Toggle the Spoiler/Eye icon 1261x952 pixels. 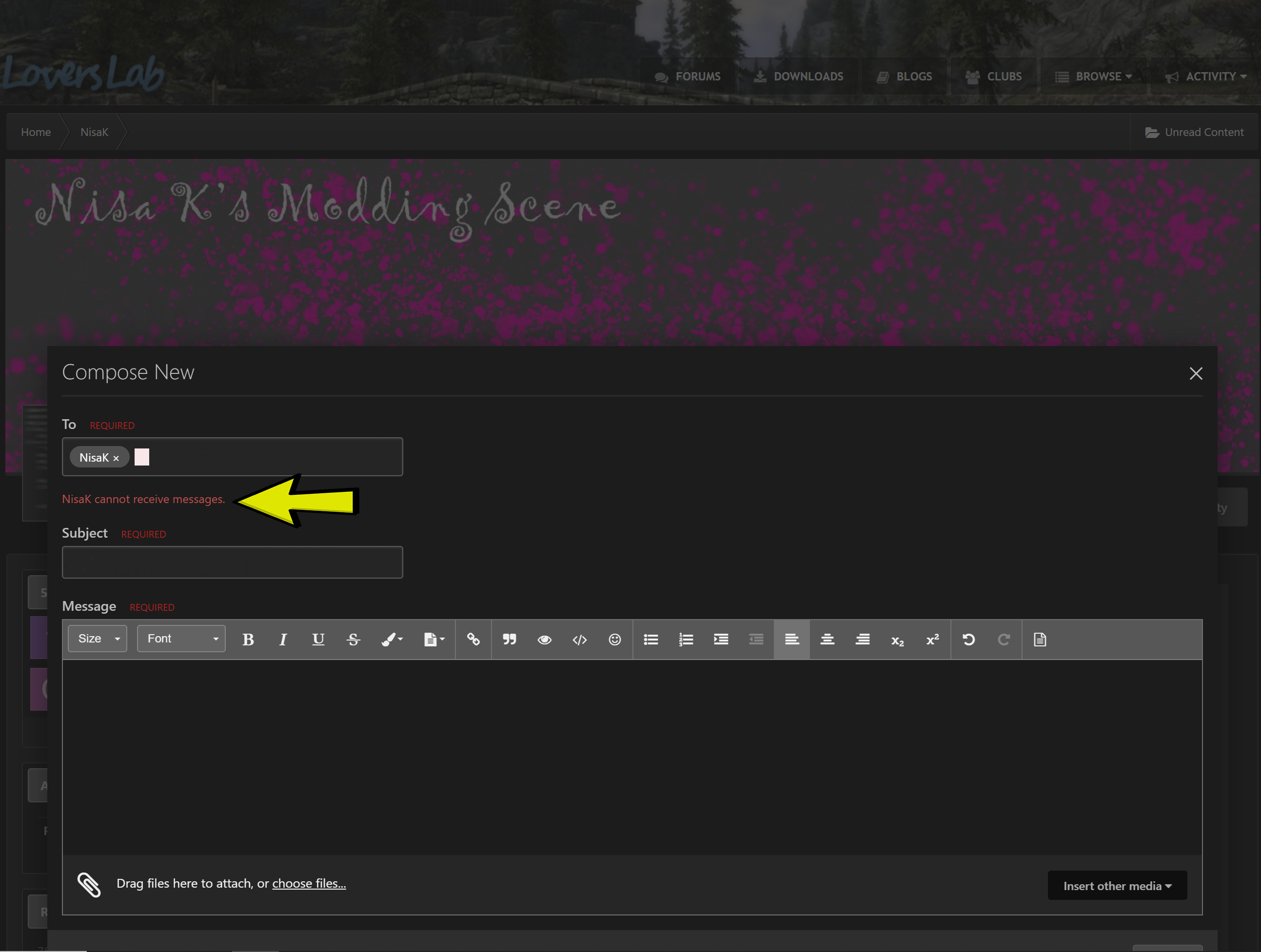click(545, 639)
